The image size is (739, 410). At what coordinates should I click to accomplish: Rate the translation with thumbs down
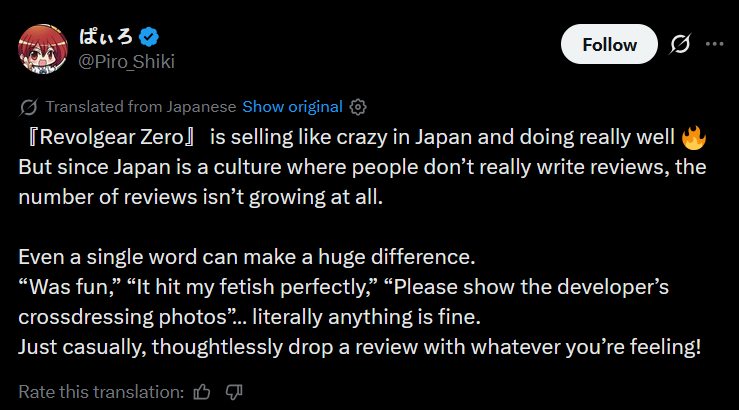(x=234, y=391)
